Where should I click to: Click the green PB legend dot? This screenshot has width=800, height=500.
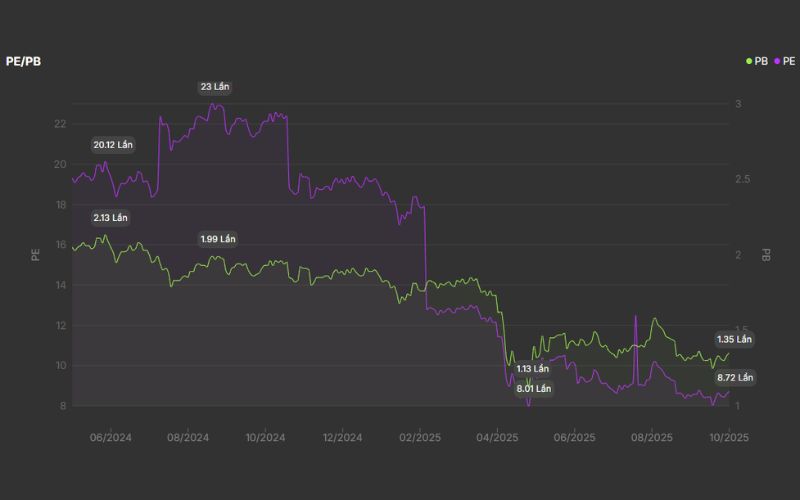[749, 62]
